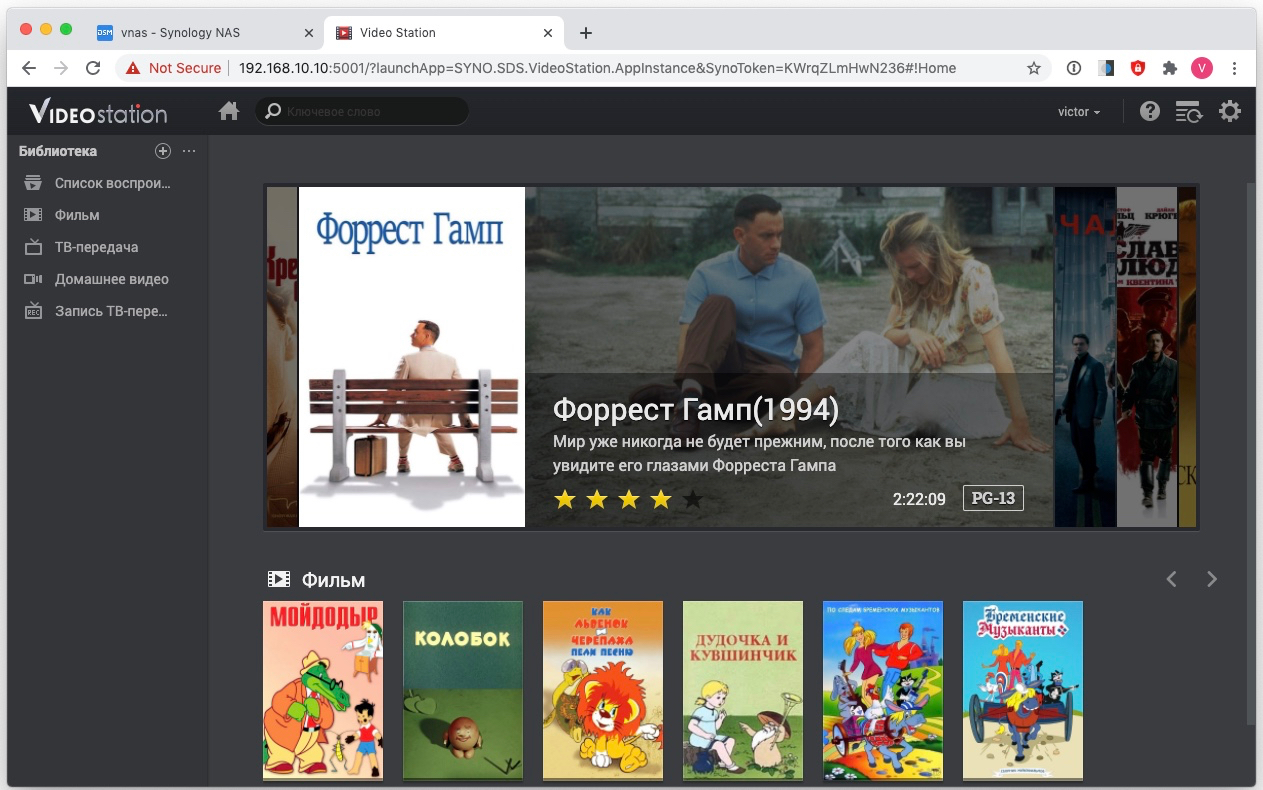Bookmark this page with star icon
1263x790 pixels.
pos(1033,68)
